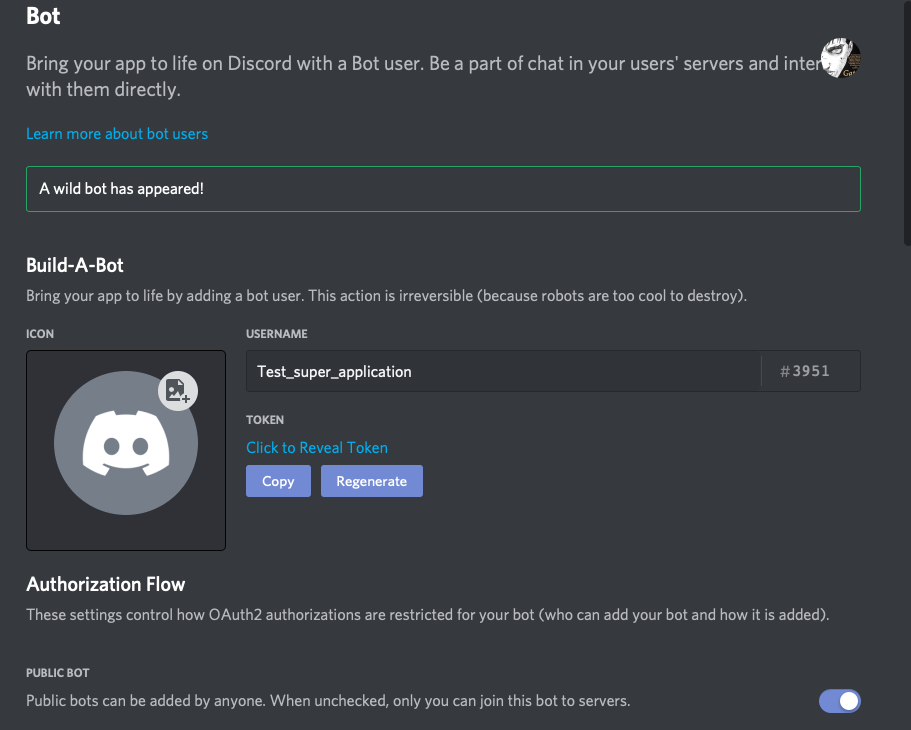Click the Public bots description text
Image resolution: width=911 pixels, height=730 pixels.
(x=328, y=701)
